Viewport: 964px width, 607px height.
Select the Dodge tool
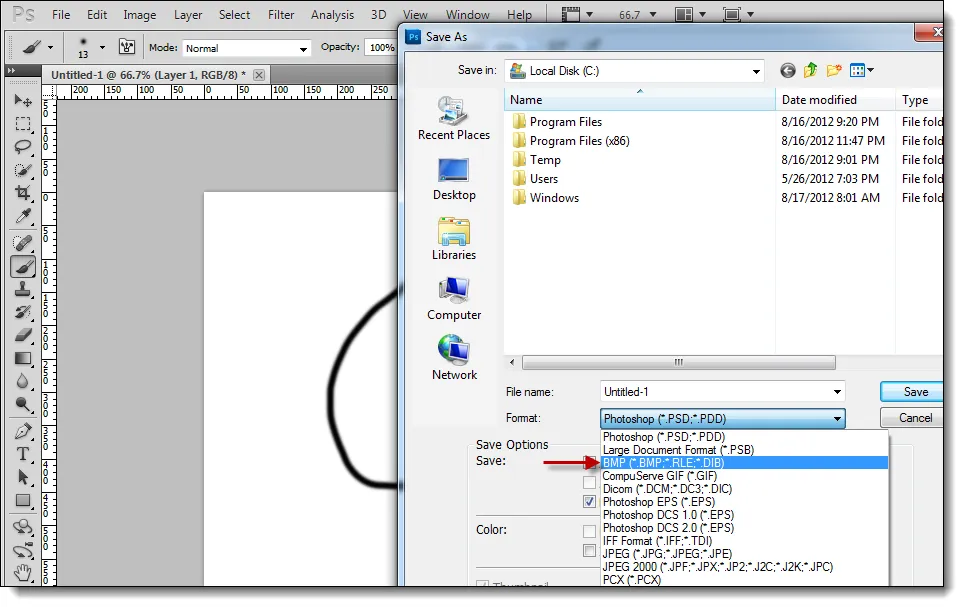point(23,404)
